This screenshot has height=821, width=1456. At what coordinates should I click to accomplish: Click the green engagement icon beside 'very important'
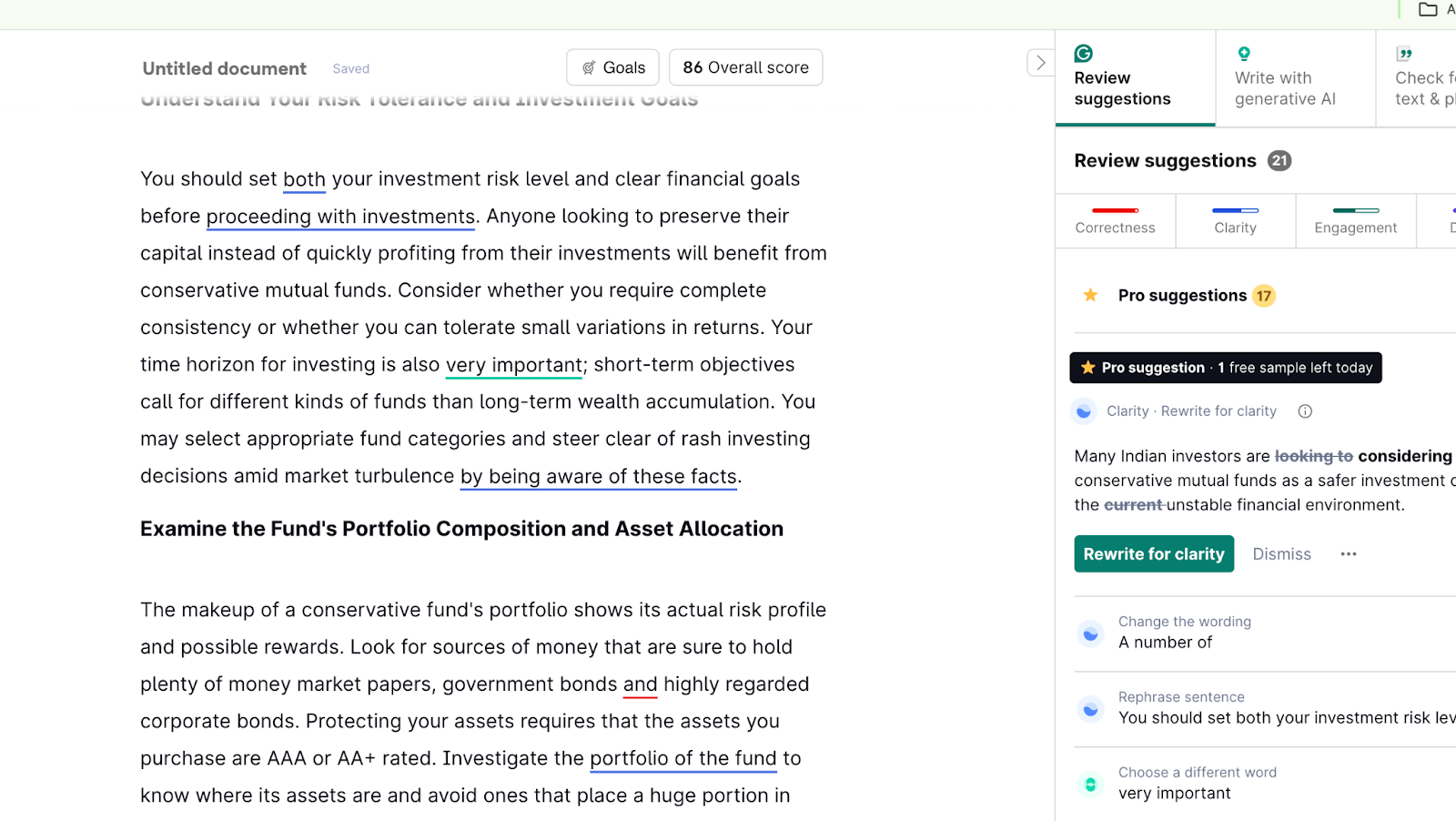point(1090,784)
